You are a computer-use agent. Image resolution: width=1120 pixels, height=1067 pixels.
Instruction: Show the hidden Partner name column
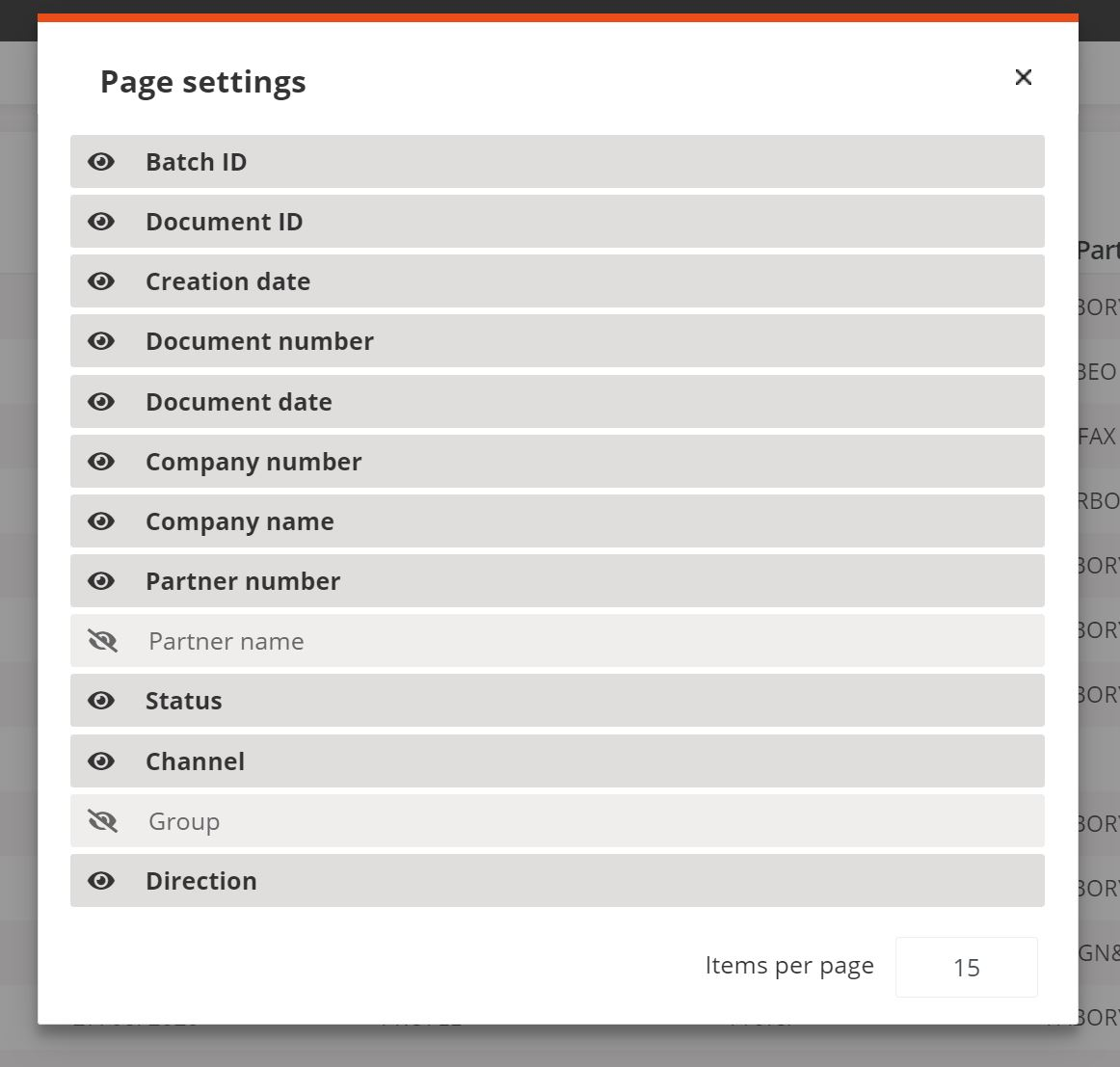(102, 641)
